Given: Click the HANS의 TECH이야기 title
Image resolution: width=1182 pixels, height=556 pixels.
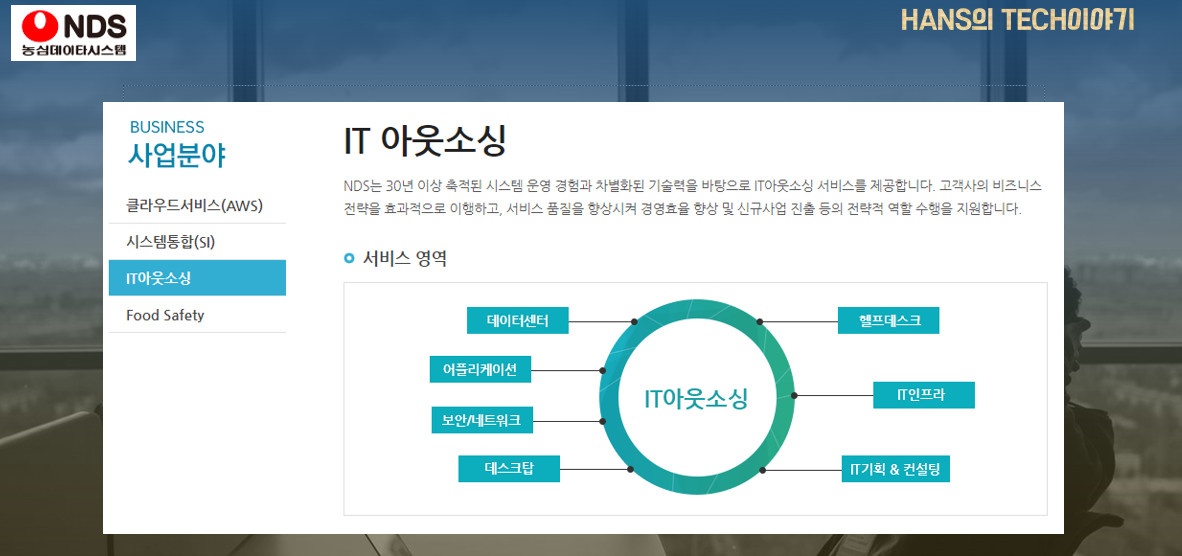Looking at the screenshot, I should 1017,20.
